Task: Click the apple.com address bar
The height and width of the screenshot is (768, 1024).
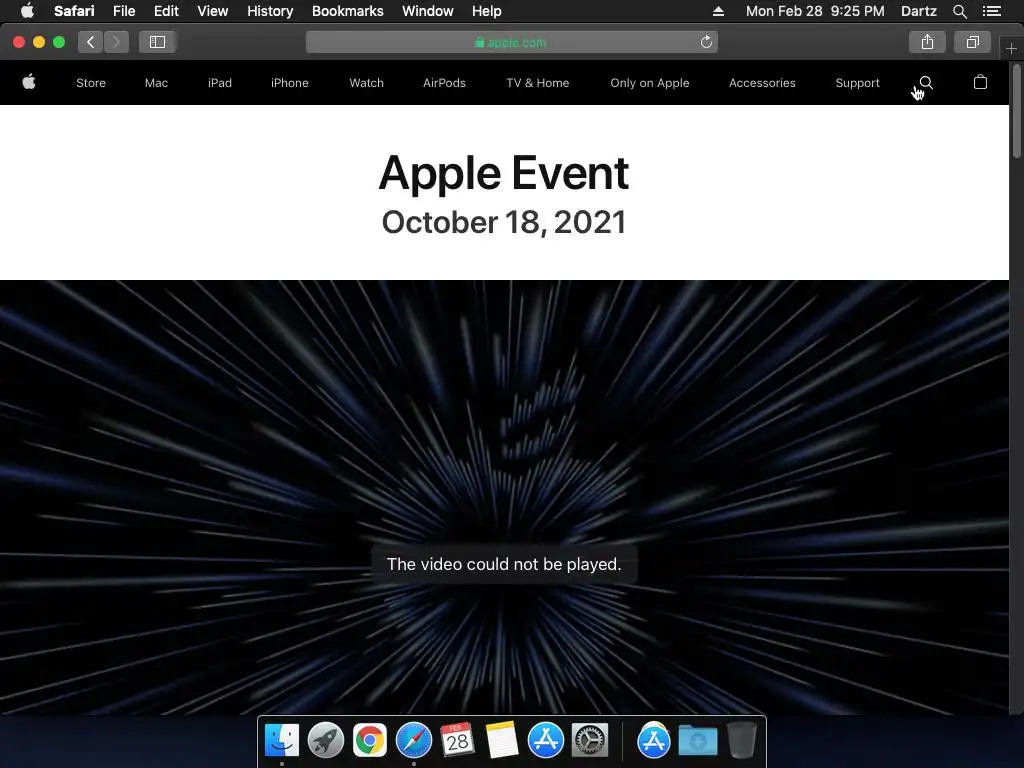Action: coord(511,42)
